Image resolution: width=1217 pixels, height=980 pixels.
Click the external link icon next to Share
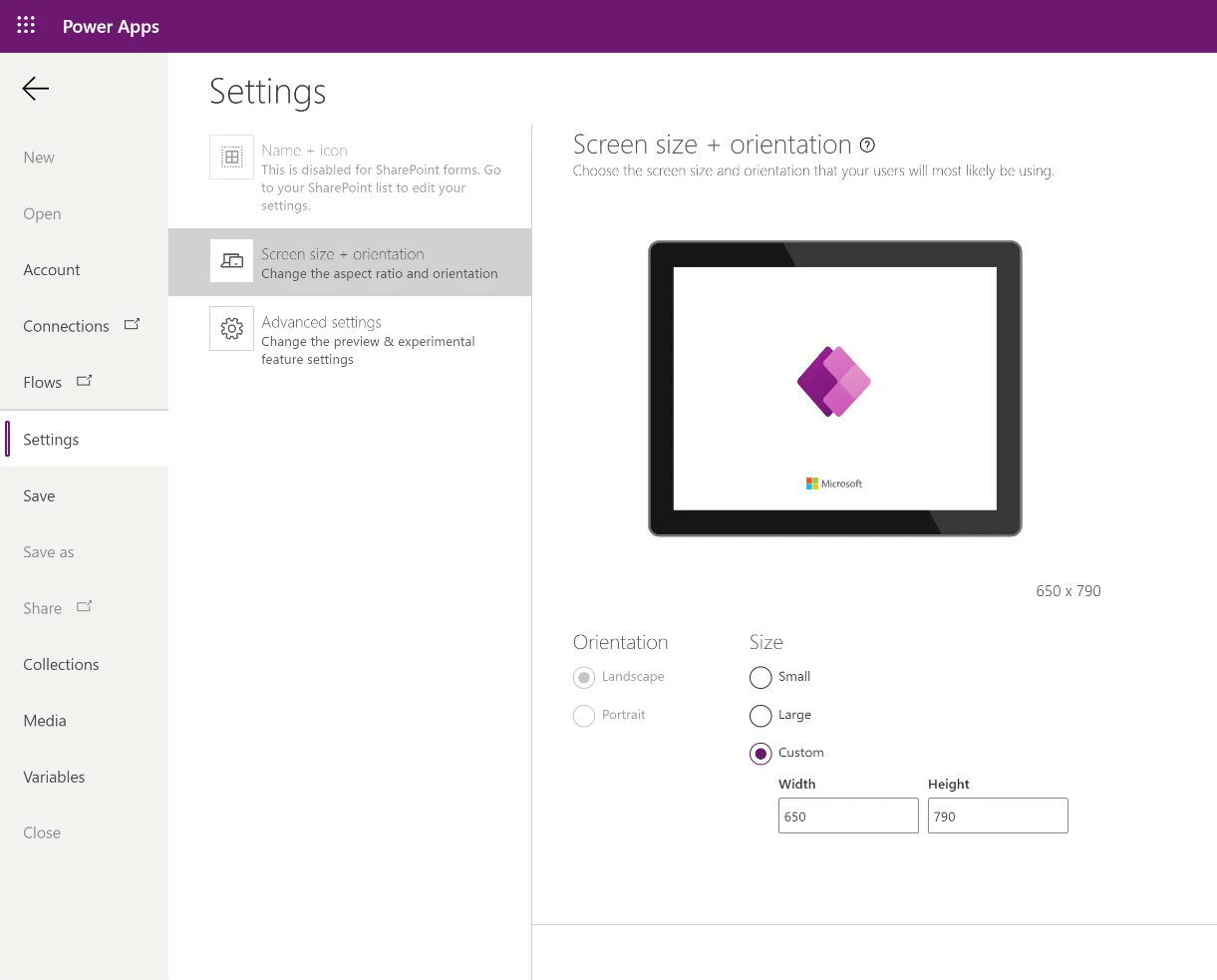click(x=84, y=606)
